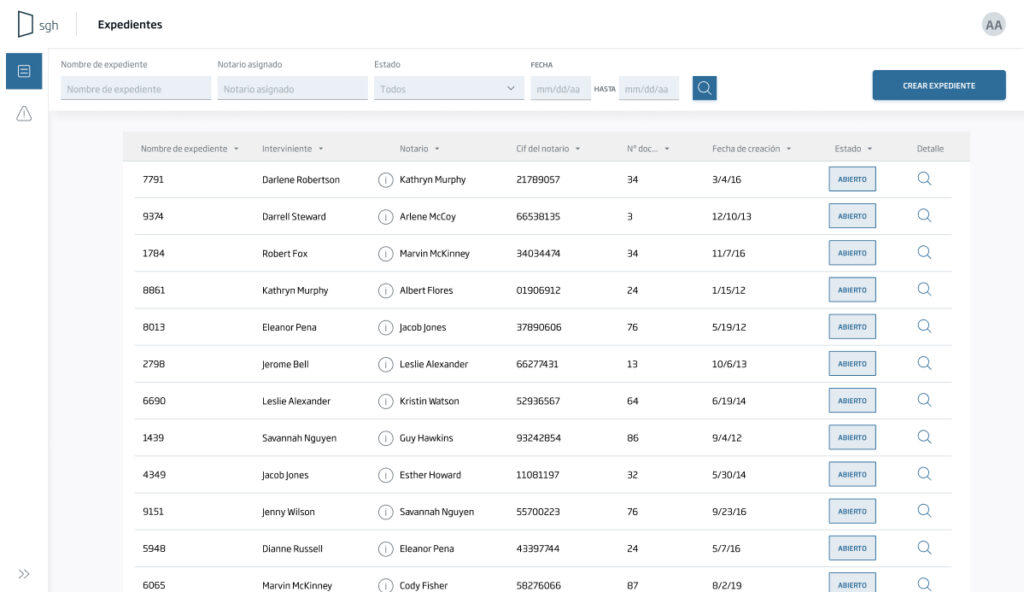Click the sgh logo
This screenshot has height=592, width=1024.
(38, 24)
